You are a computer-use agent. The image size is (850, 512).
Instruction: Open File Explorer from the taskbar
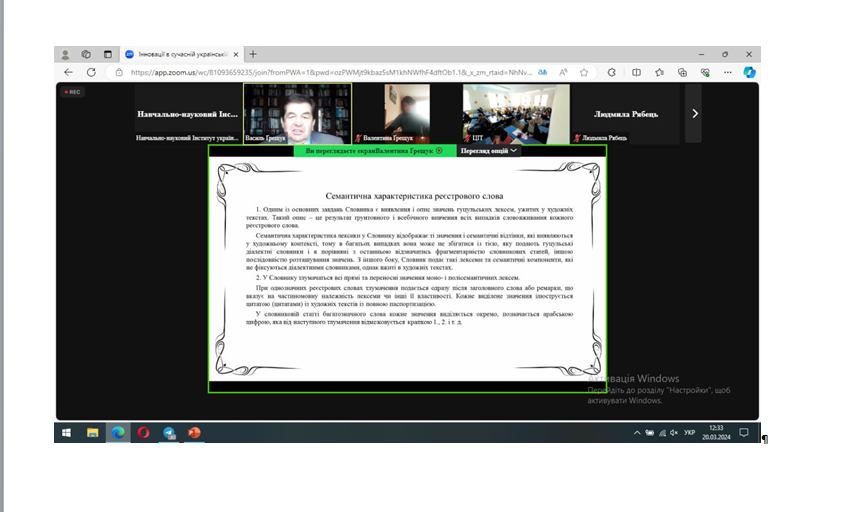pos(93,432)
